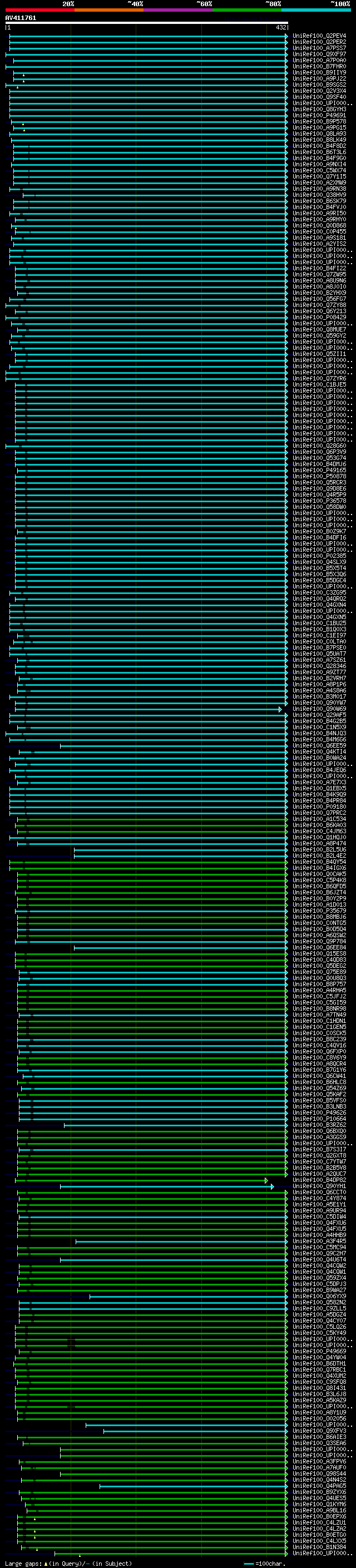Image resolution: width=356 pixels, height=1568 pixels.
Task: Select UniRef100_B8LK49 hit name
Action: click(x=319, y=140)
